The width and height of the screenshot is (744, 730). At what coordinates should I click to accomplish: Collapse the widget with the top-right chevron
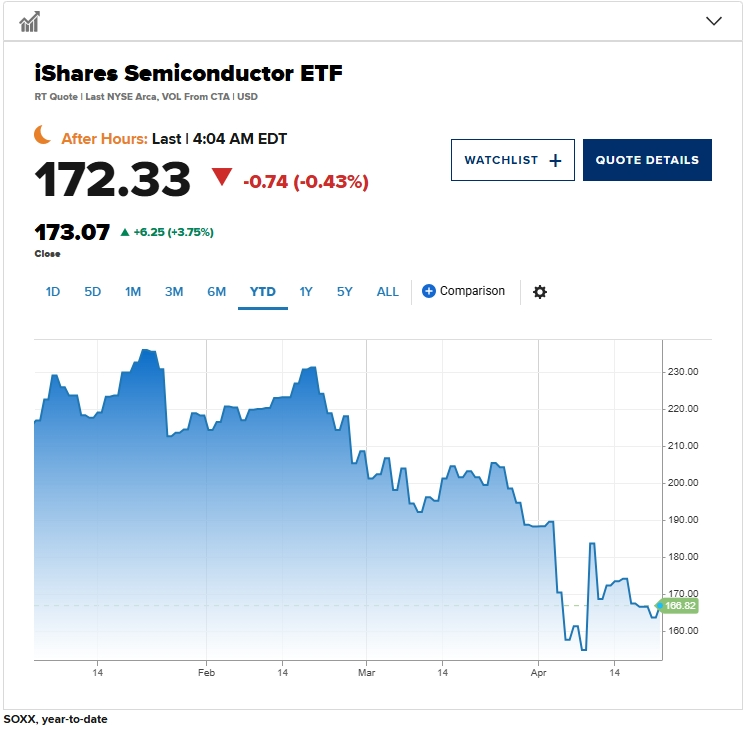(714, 21)
